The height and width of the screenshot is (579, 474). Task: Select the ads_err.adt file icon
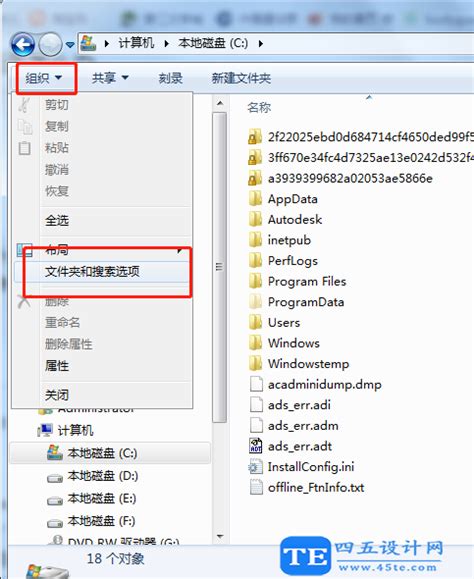point(255,446)
